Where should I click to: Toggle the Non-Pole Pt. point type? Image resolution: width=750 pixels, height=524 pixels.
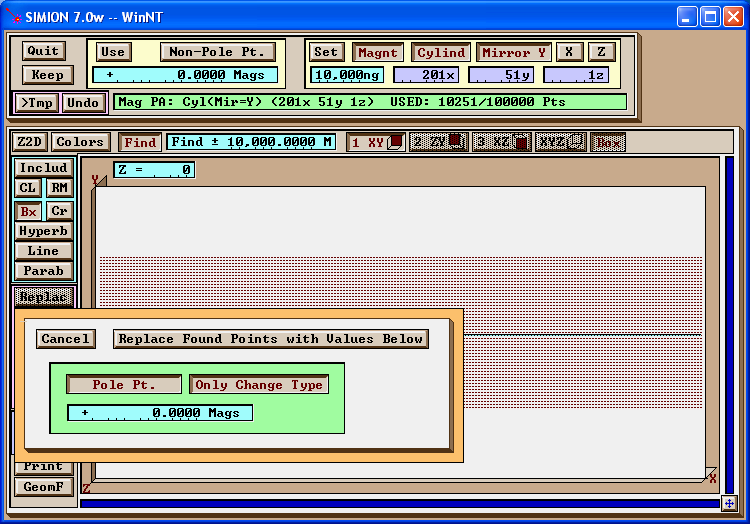tap(218, 52)
